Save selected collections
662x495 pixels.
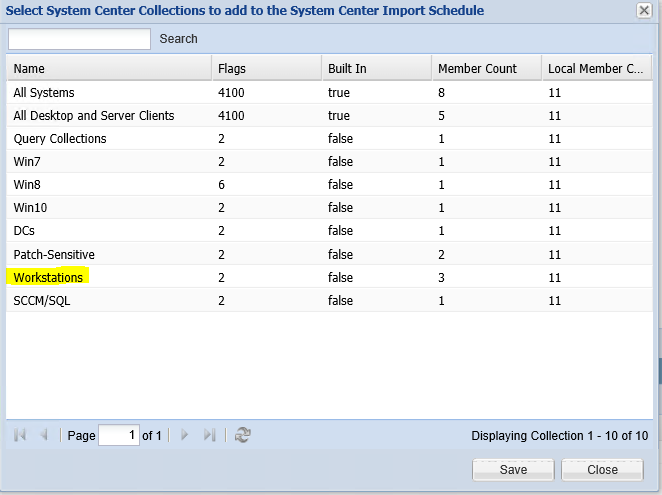tap(513, 470)
